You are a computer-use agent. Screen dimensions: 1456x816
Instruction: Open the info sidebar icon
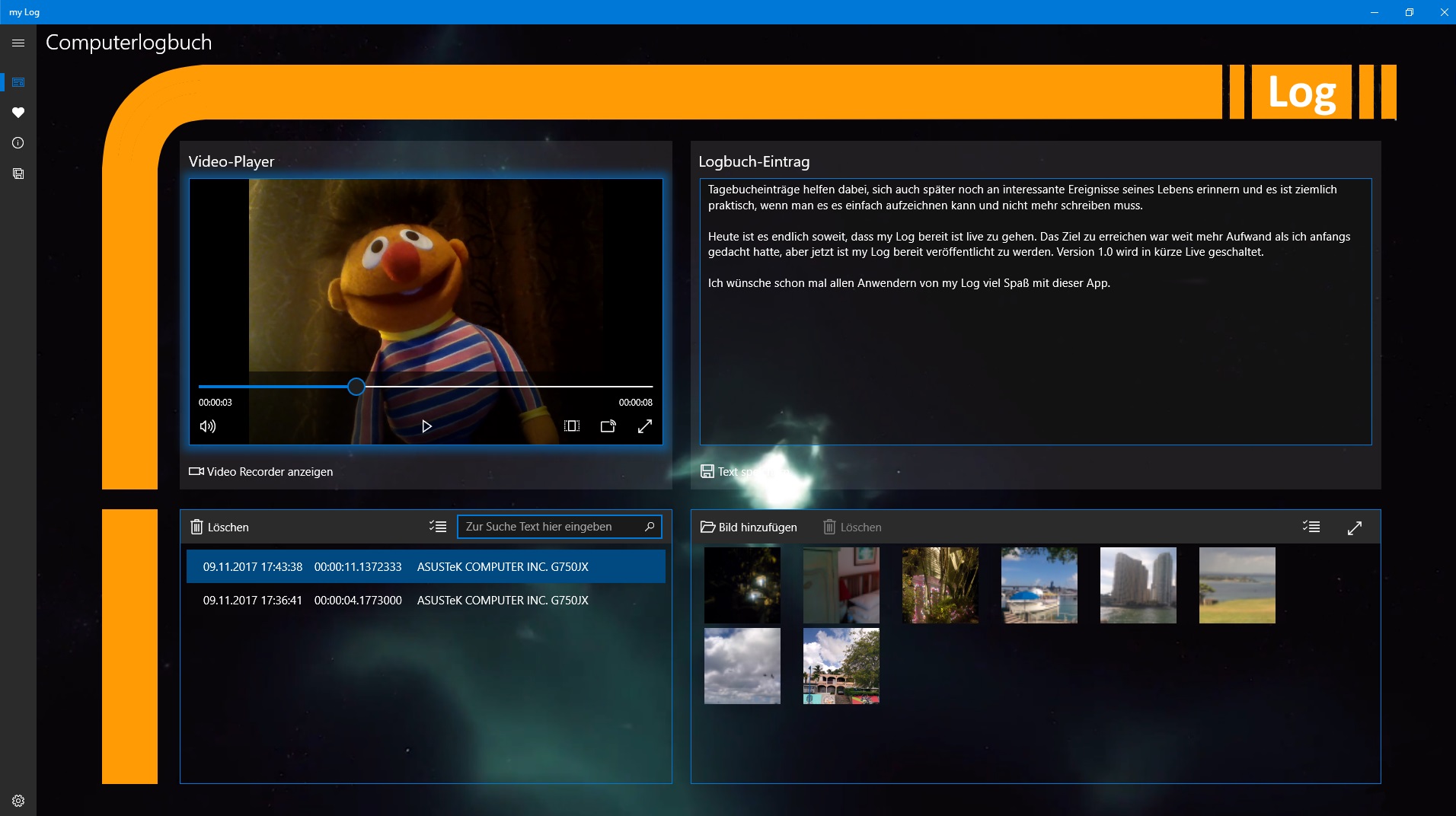pos(18,143)
